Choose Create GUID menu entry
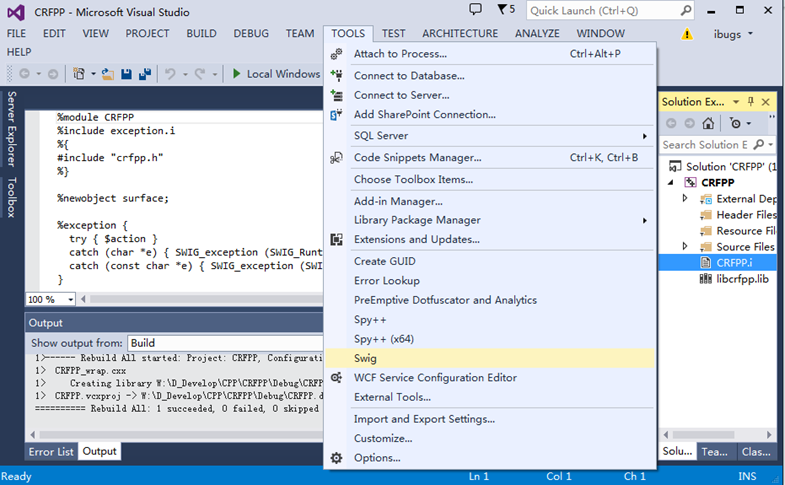 tap(490, 261)
